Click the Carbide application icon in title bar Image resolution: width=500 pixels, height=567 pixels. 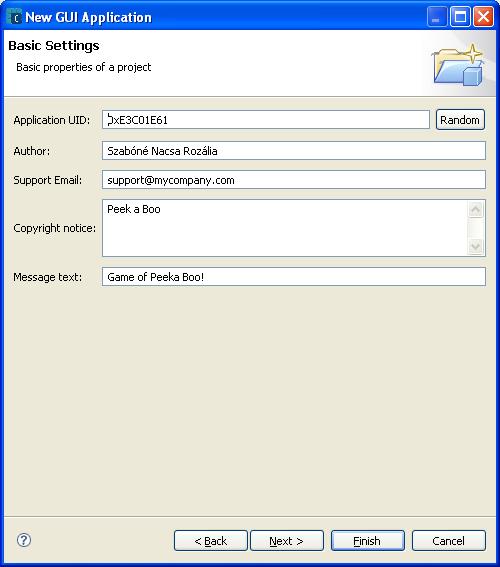(14, 17)
